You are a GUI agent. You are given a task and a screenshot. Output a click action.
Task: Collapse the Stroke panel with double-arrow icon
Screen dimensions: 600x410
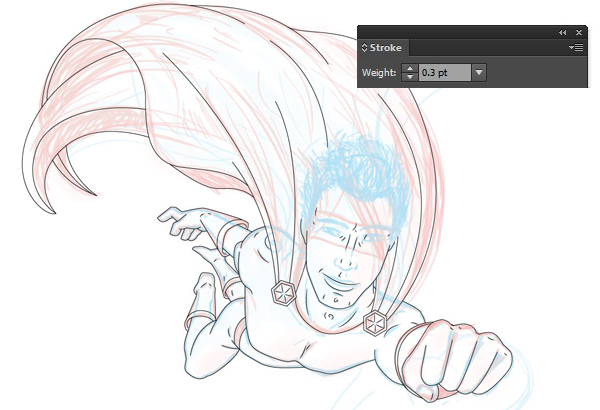[562, 33]
